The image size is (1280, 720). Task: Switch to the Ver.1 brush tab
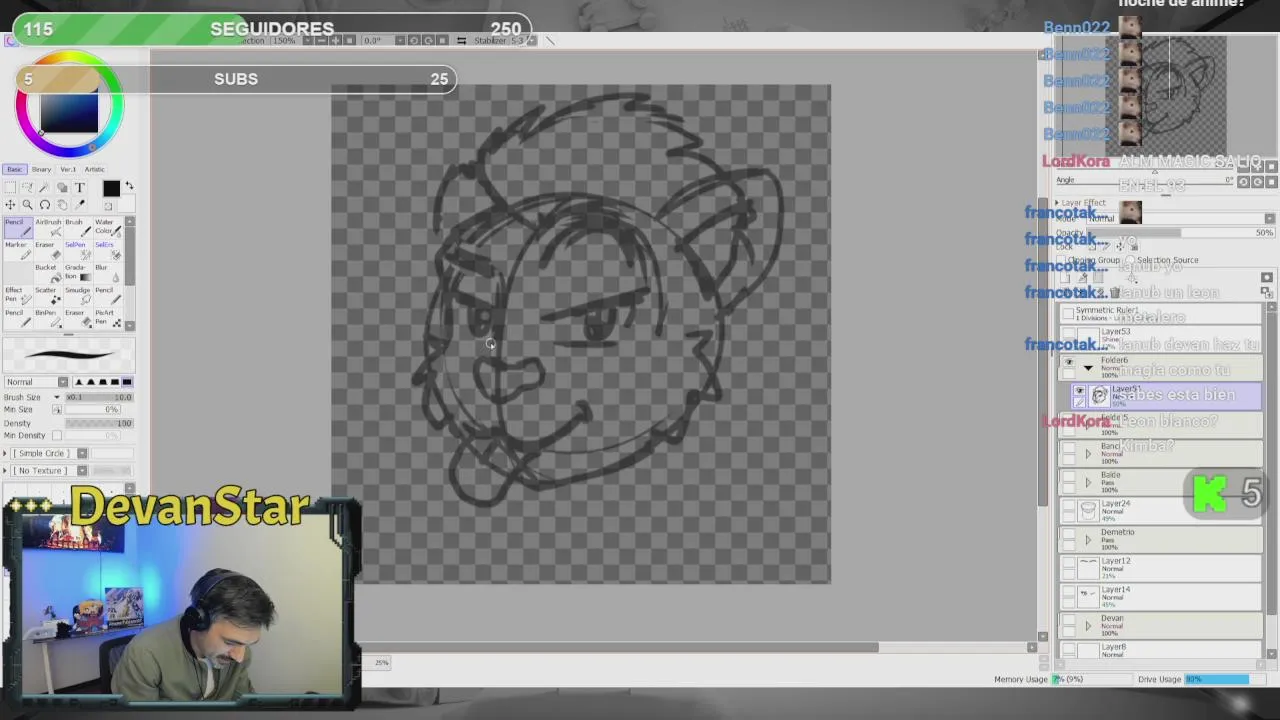tap(68, 169)
